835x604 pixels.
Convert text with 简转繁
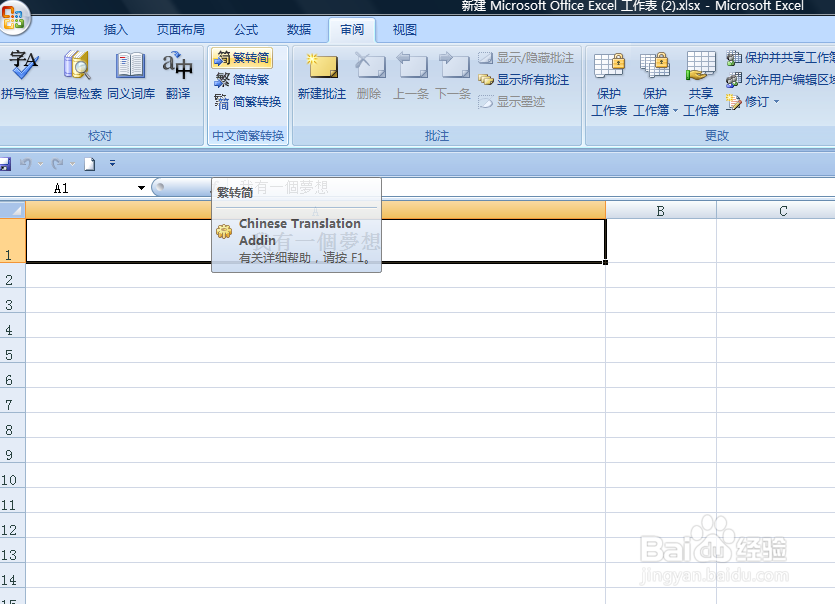(x=242, y=80)
